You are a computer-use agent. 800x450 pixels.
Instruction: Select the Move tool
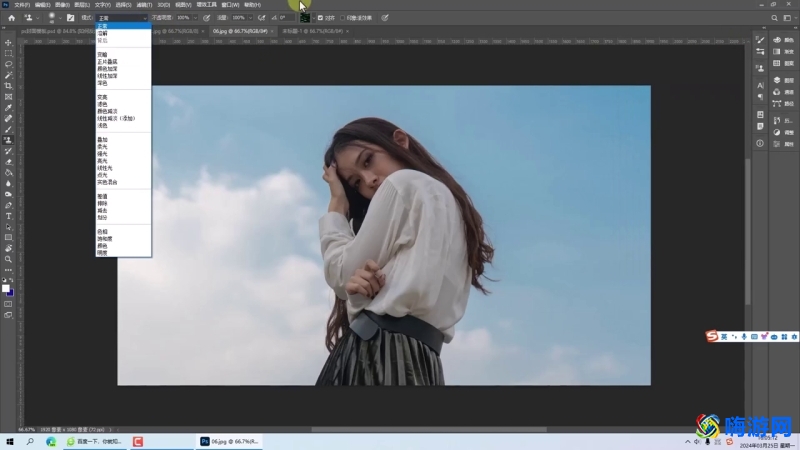[8, 42]
